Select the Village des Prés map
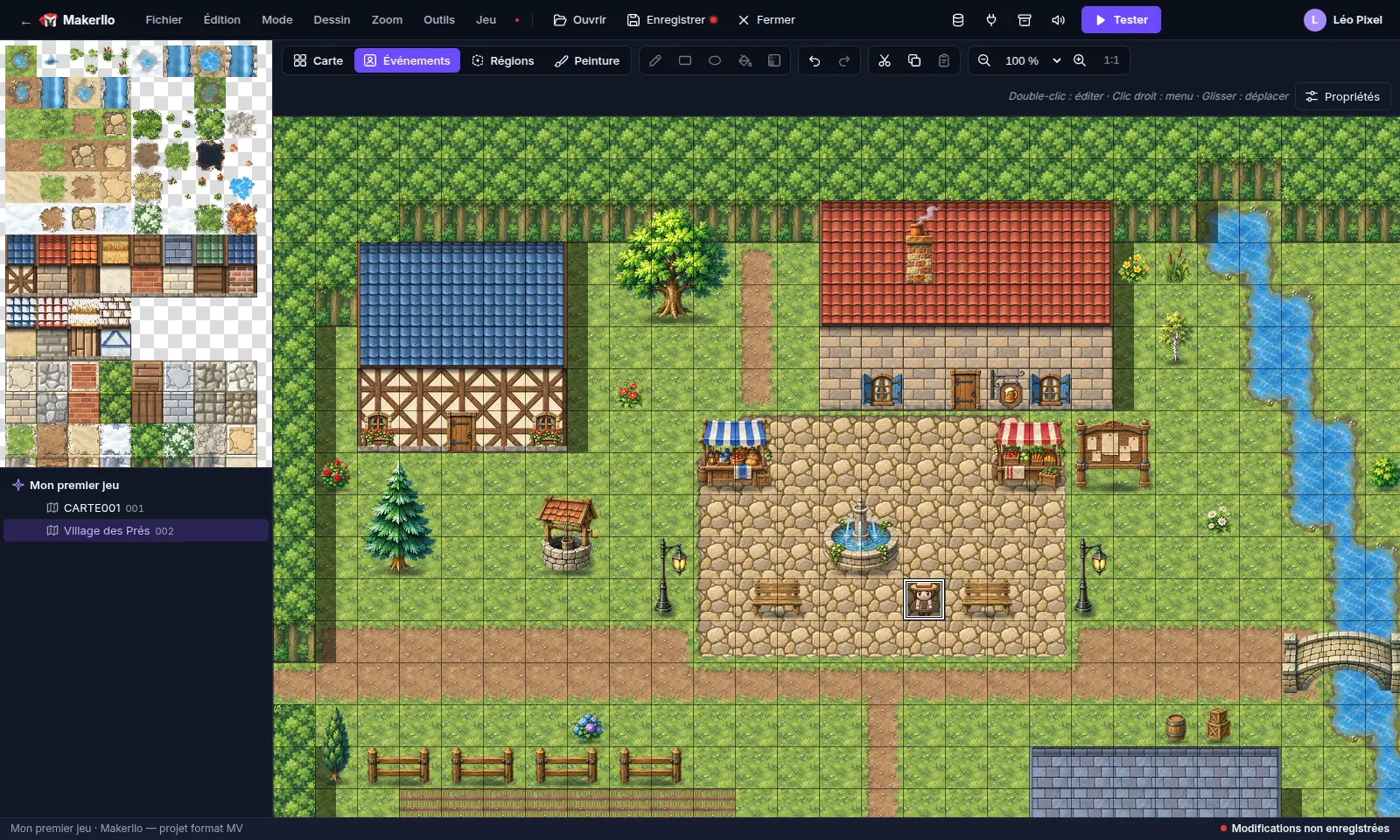The image size is (1400, 840). coord(136,530)
